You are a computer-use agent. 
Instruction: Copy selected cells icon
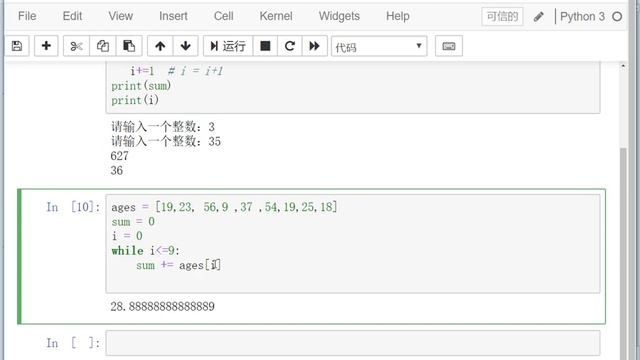(x=103, y=46)
